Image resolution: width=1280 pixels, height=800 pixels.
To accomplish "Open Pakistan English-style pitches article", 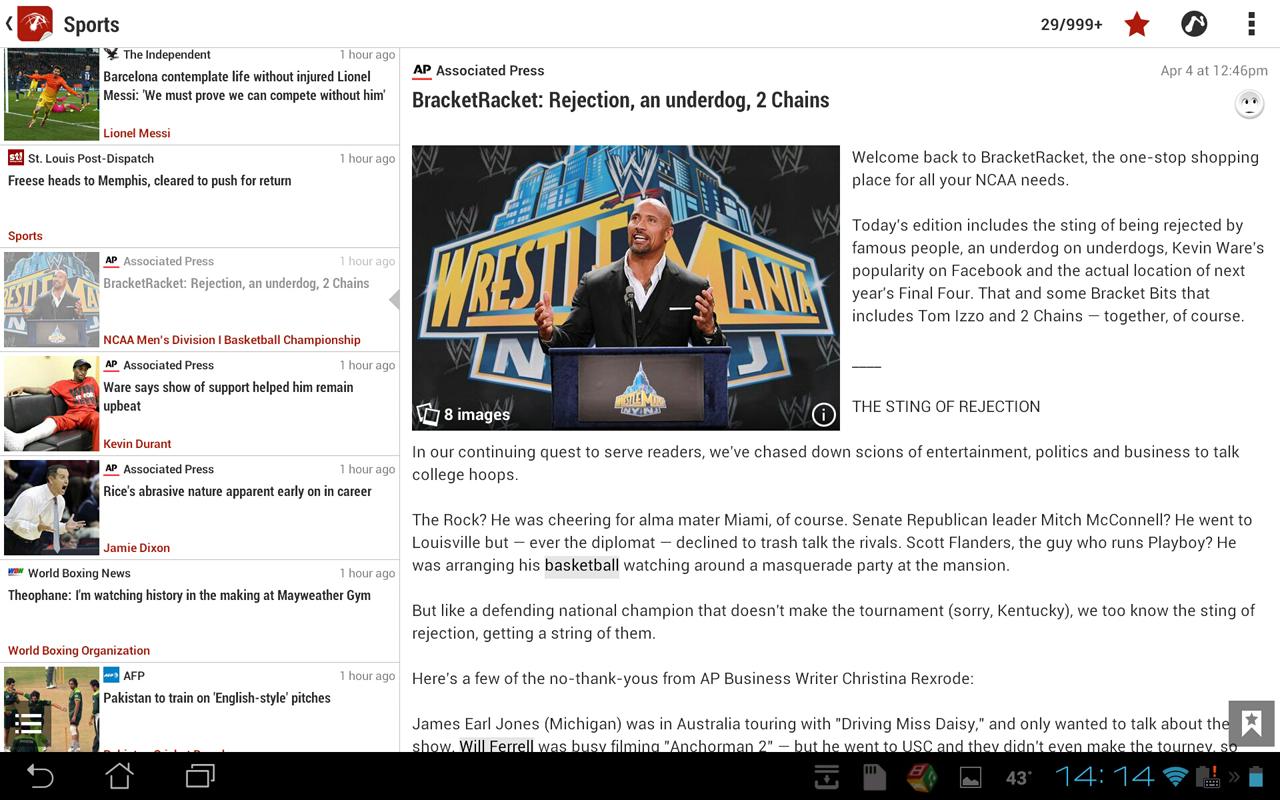I will click(200, 708).
